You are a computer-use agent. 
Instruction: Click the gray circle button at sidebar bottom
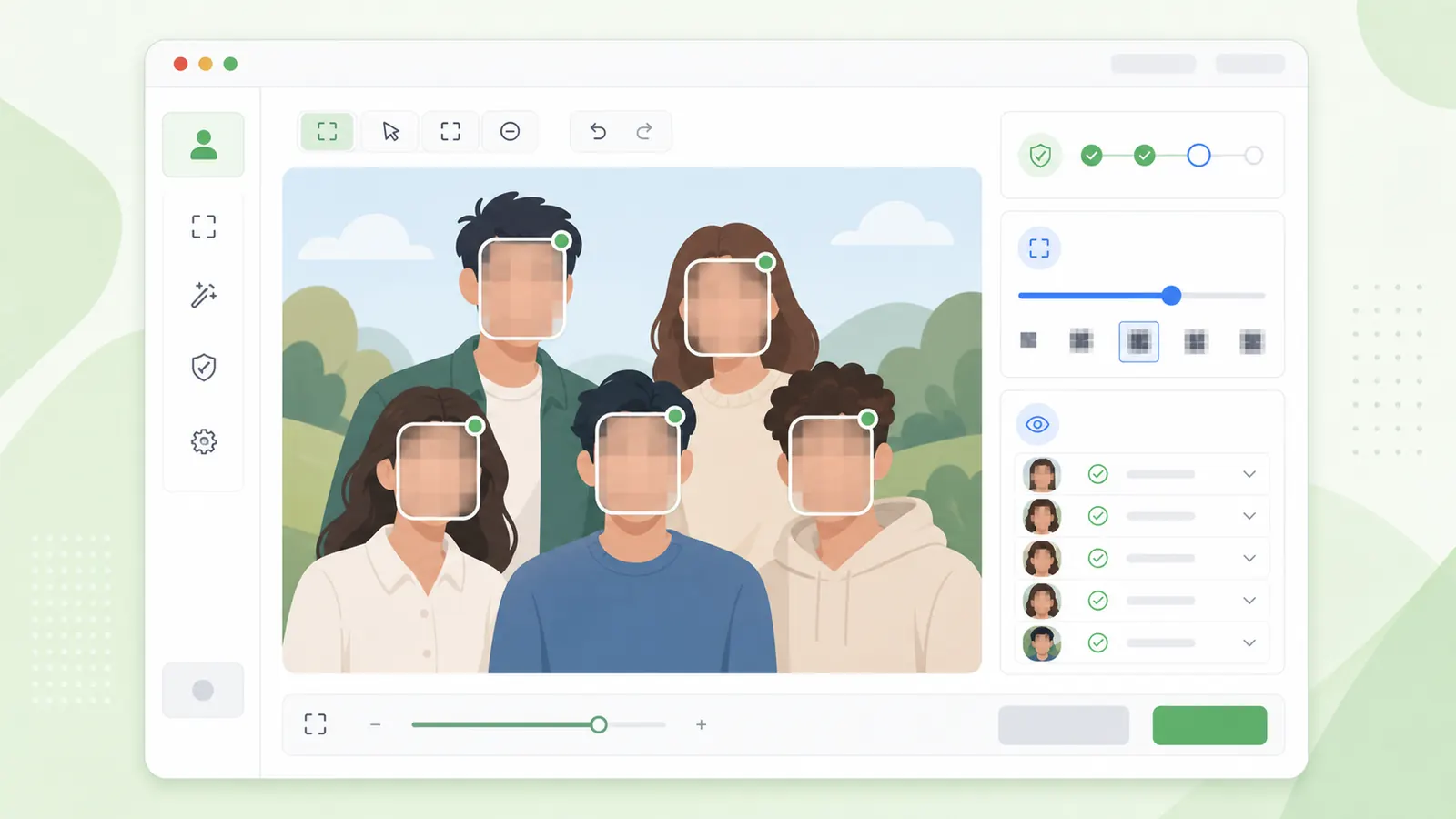pos(203,690)
